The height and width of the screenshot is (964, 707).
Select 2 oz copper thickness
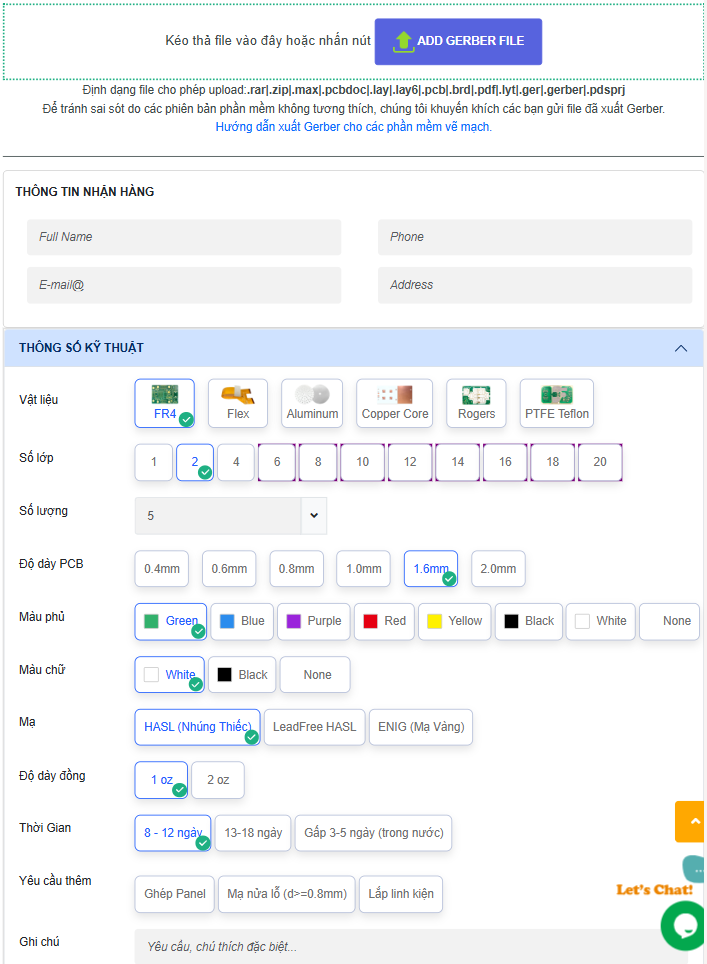point(218,780)
